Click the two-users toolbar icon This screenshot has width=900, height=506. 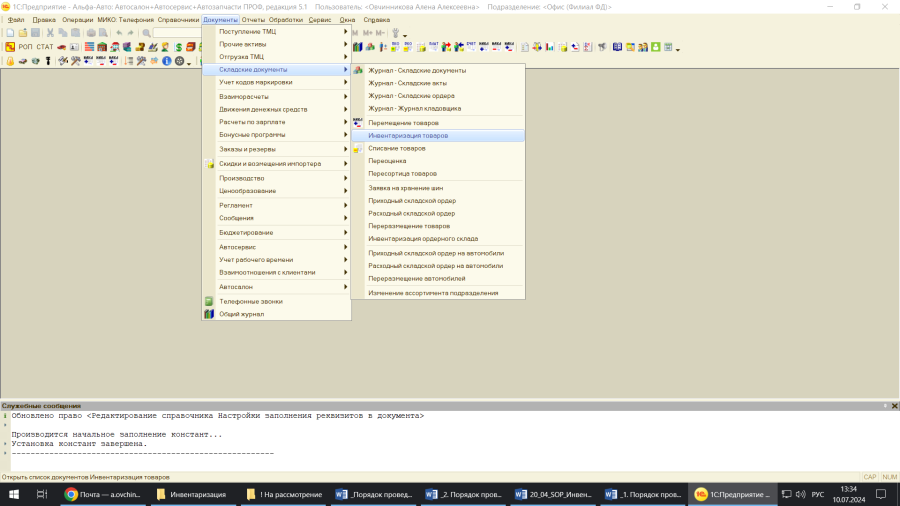[x=643, y=47]
